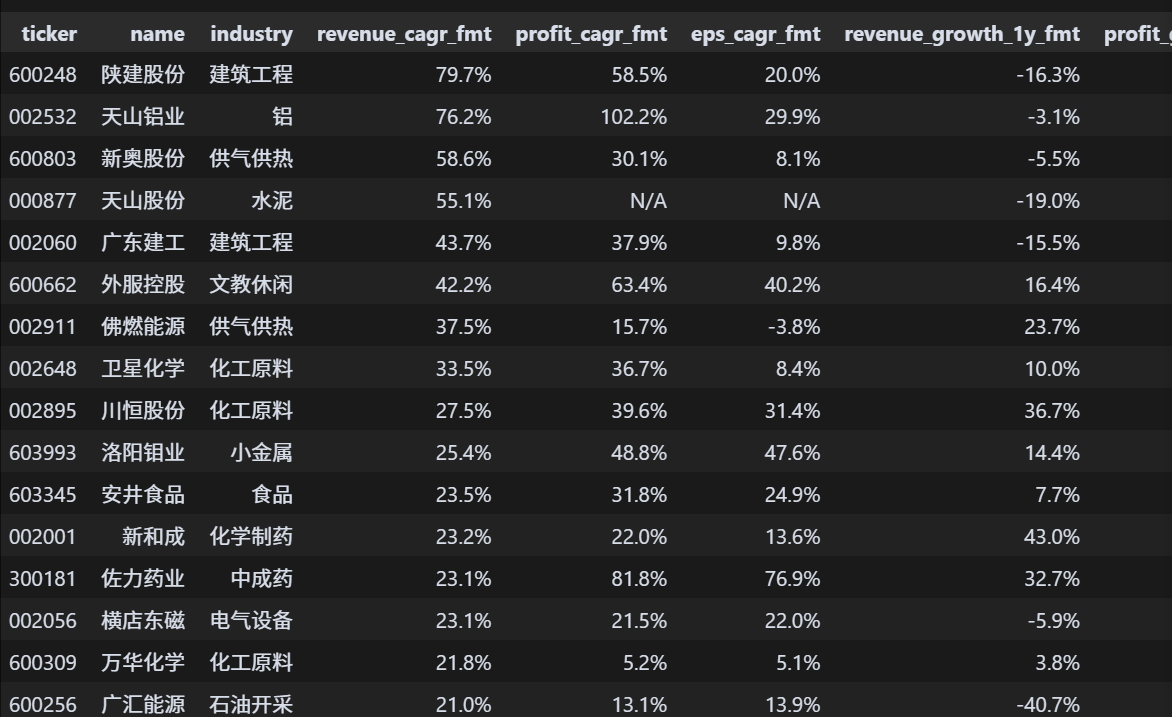Click ticker 603993

click(x=43, y=452)
